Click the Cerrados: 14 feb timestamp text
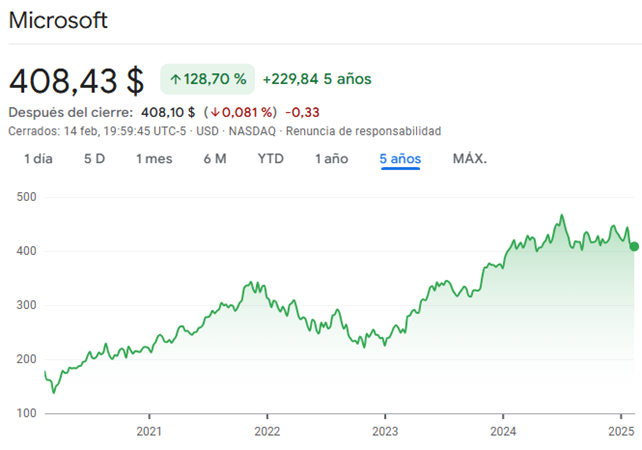Screen dimensions: 642x450 (97, 131)
